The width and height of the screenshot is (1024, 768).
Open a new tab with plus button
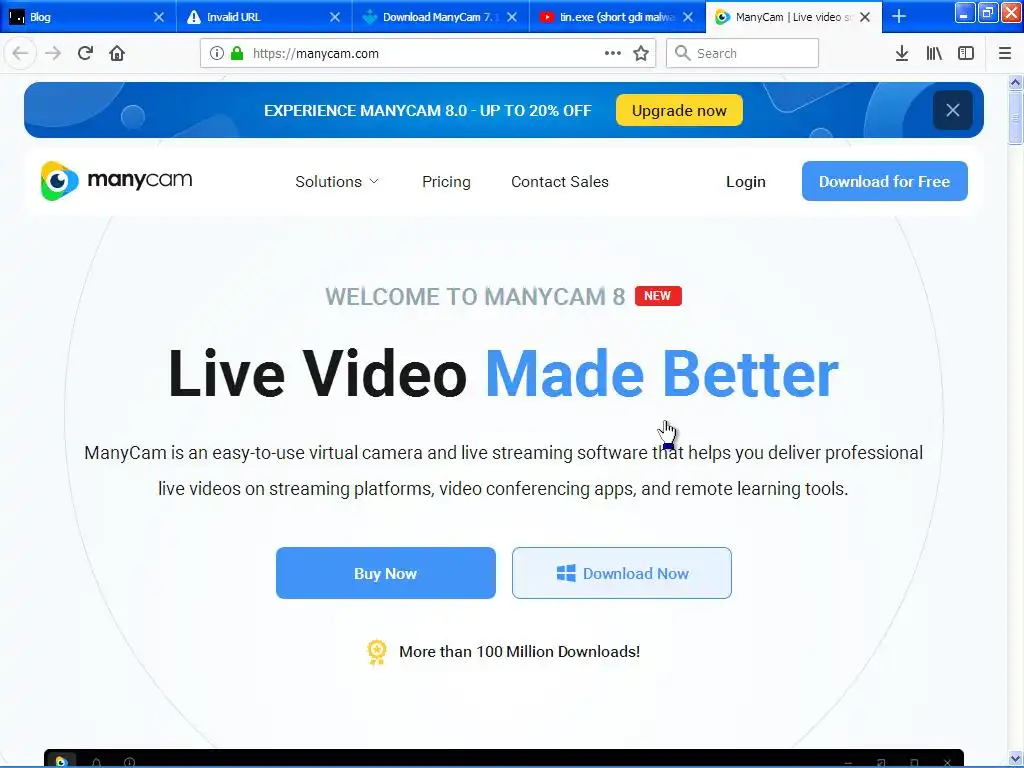click(899, 16)
